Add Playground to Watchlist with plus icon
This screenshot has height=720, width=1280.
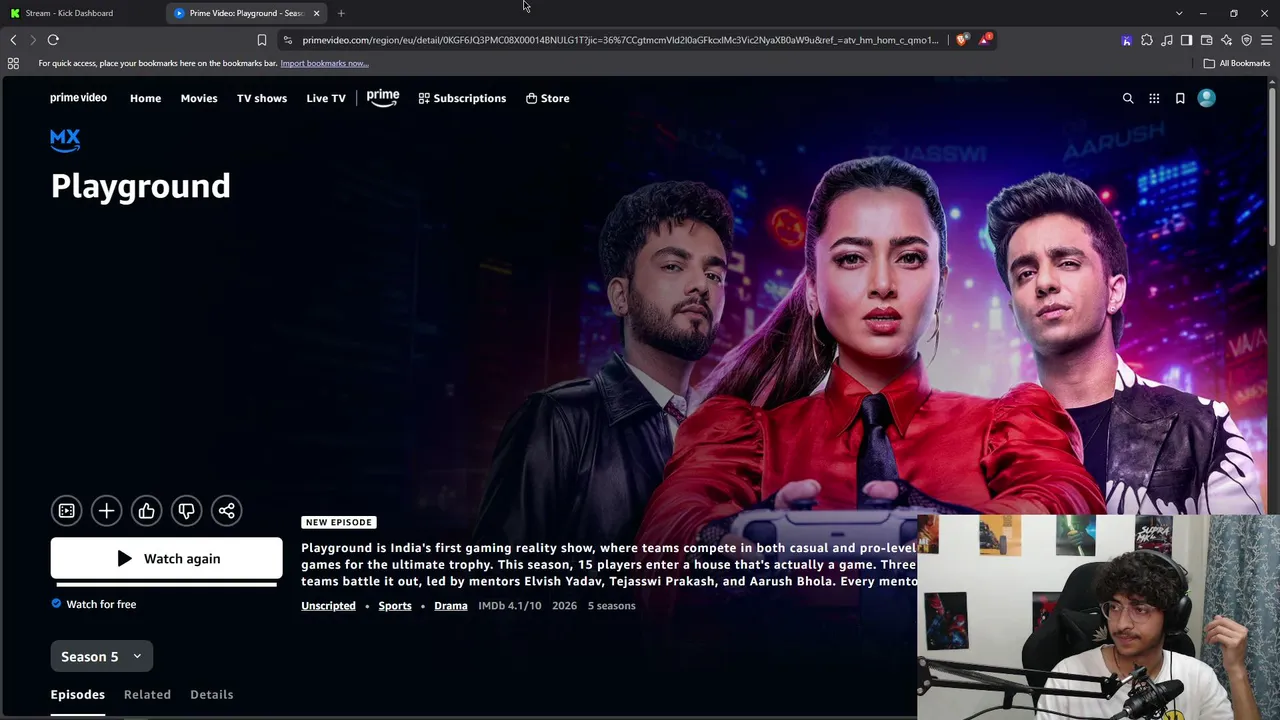pyautogui.click(x=106, y=511)
